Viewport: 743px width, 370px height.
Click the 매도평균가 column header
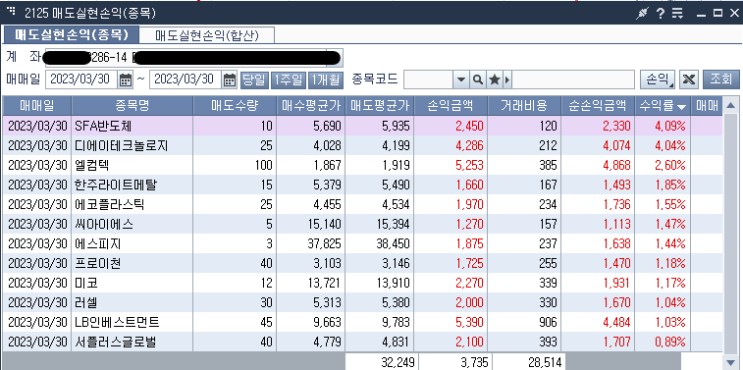(x=380, y=106)
